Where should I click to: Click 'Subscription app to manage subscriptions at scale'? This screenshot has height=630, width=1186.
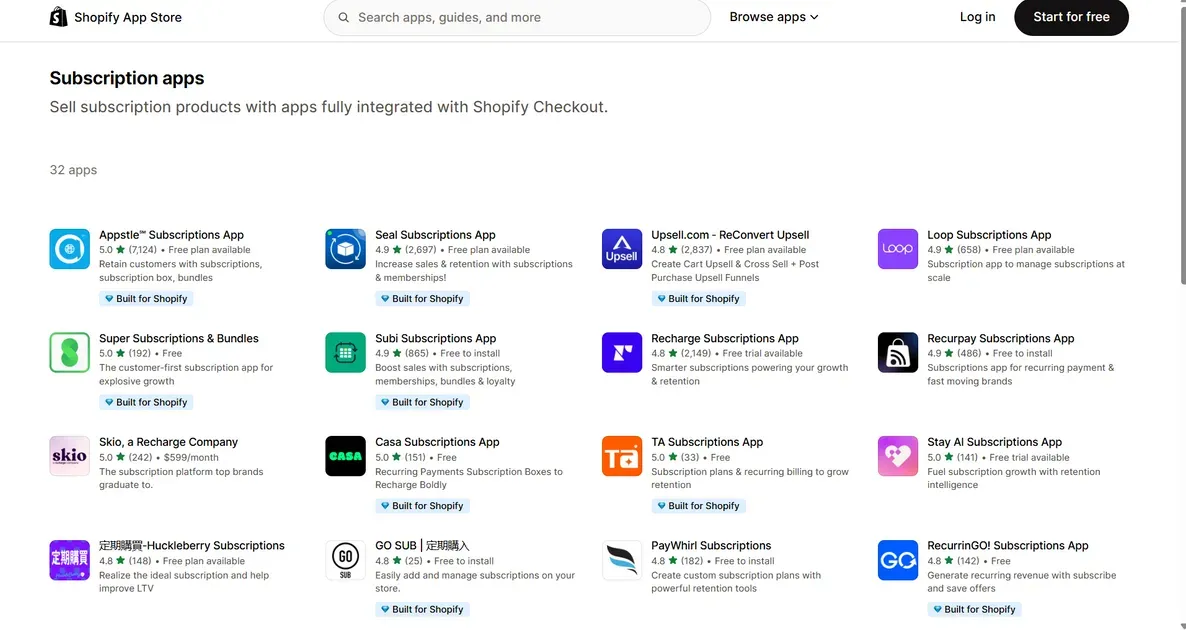click(1026, 271)
